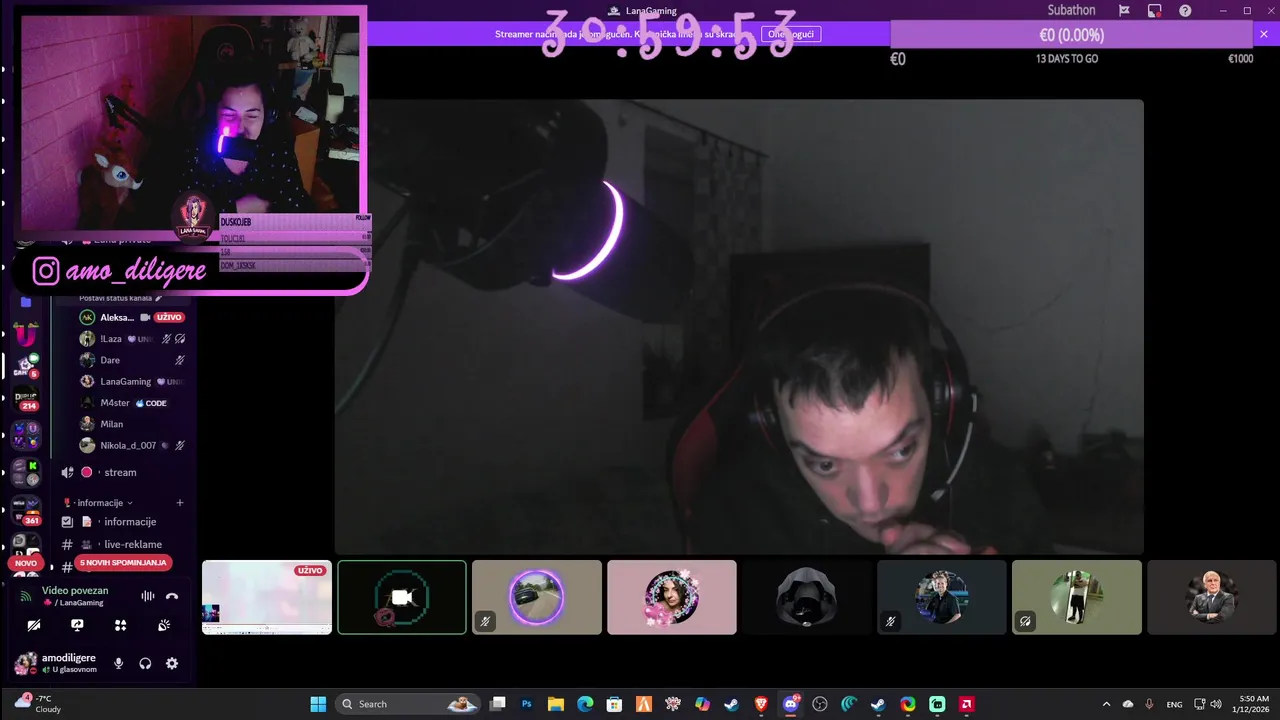The image size is (1280, 720).
Task: Select the suited man avatar tile
Action: pyautogui.click(x=1212, y=597)
